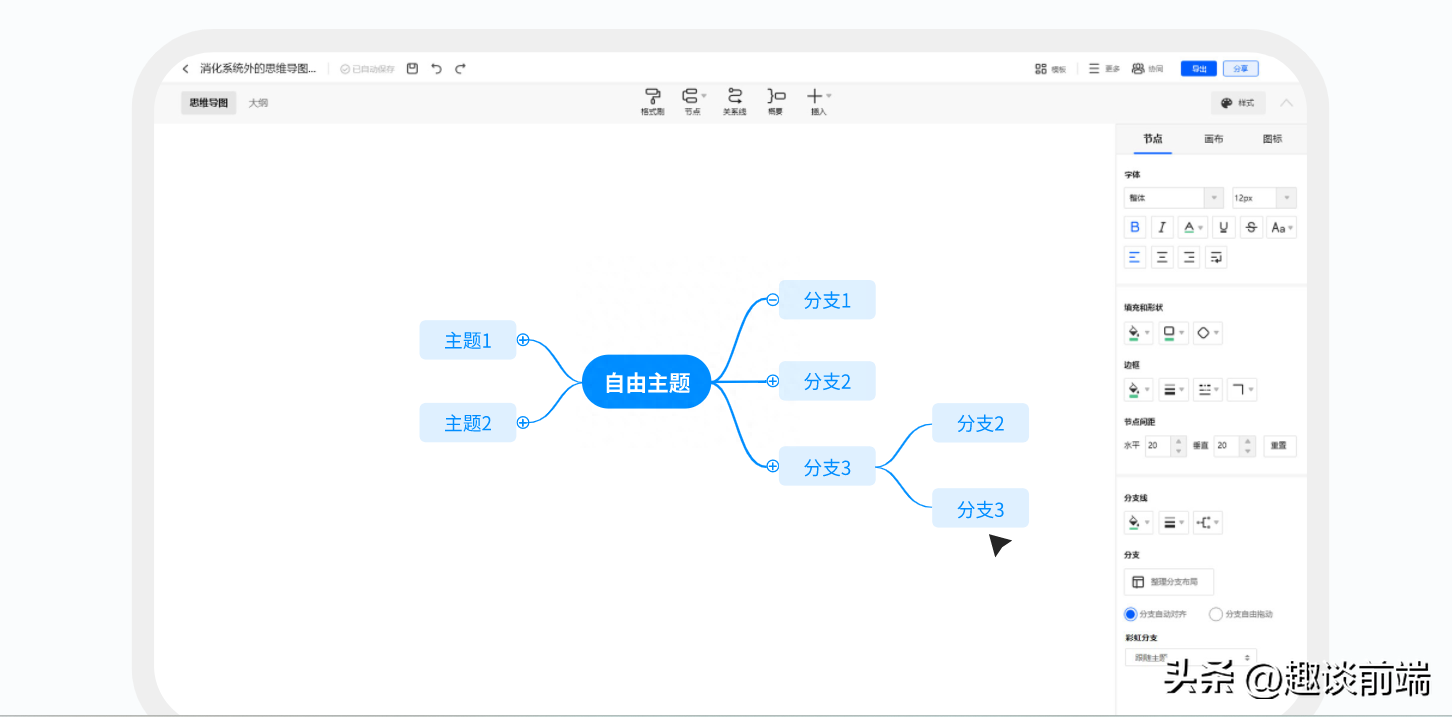The height and width of the screenshot is (717, 1452).
Task: Open the branch line color picker
Action: 1139,522
